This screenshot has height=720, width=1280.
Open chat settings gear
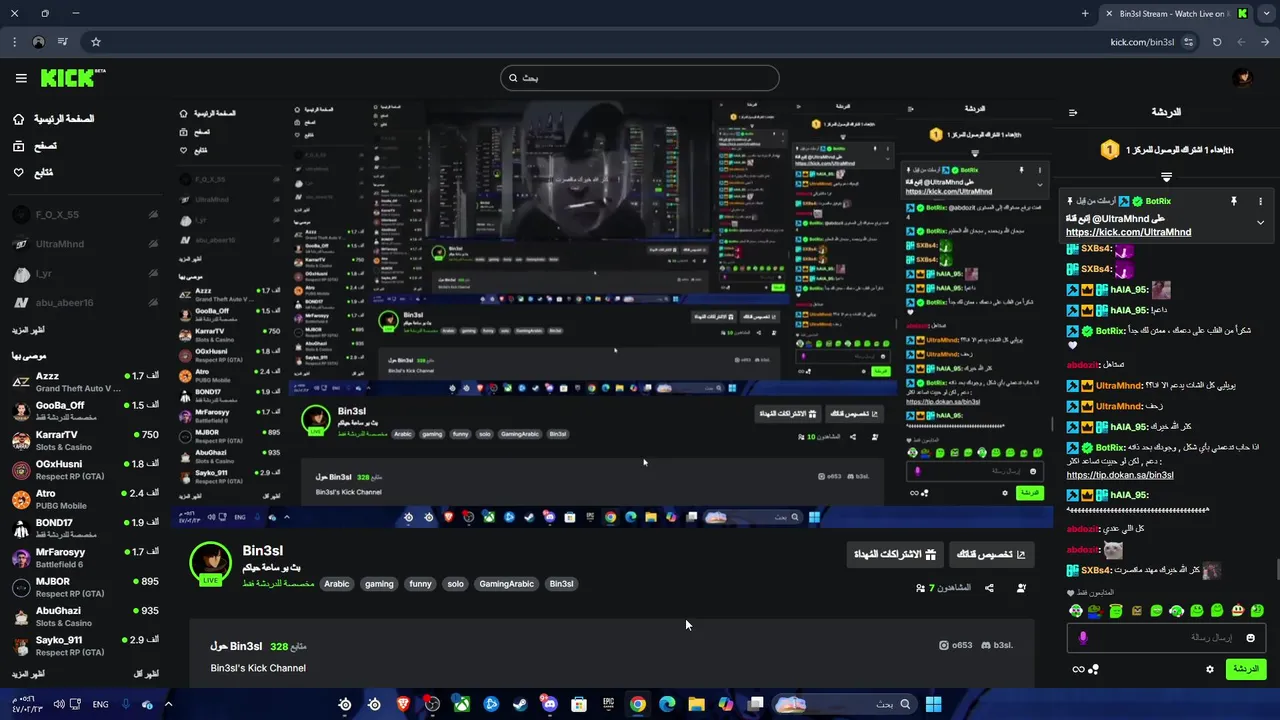[1209, 669]
